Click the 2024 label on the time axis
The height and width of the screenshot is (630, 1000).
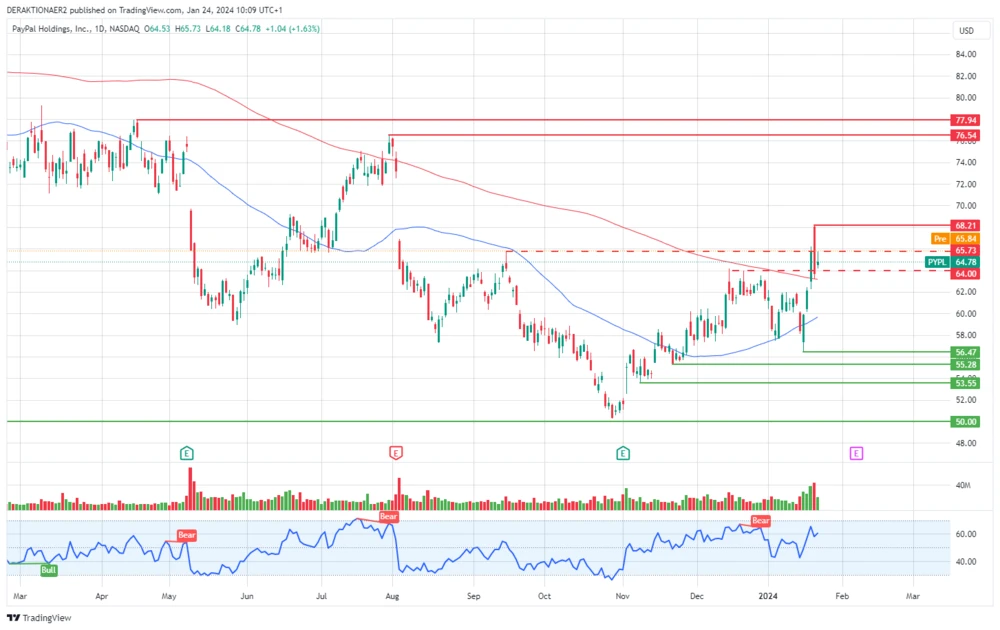click(x=768, y=595)
